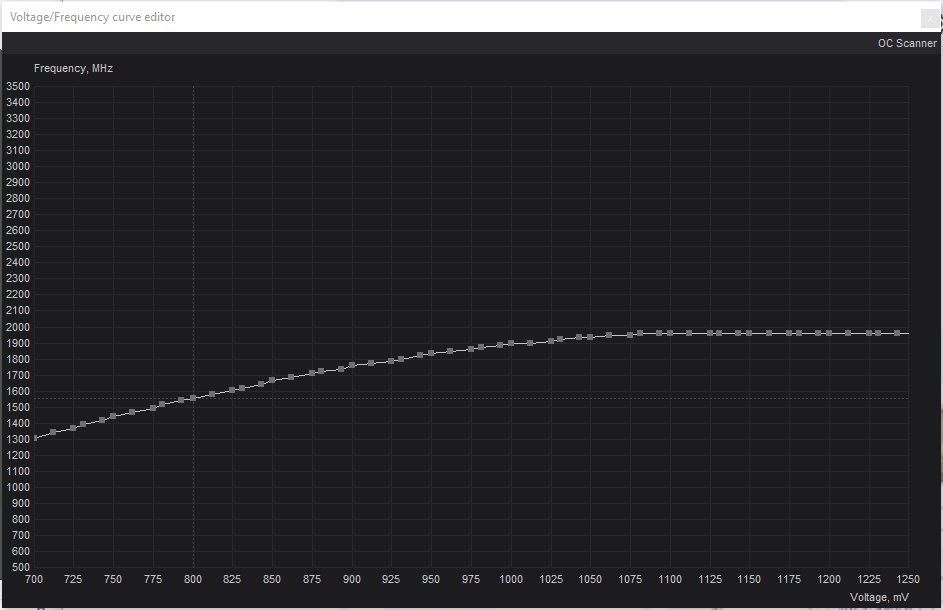The width and height of the screenshot is (943, 610).
Task: Select the curve point at 1100 mV
Action: 670,332
